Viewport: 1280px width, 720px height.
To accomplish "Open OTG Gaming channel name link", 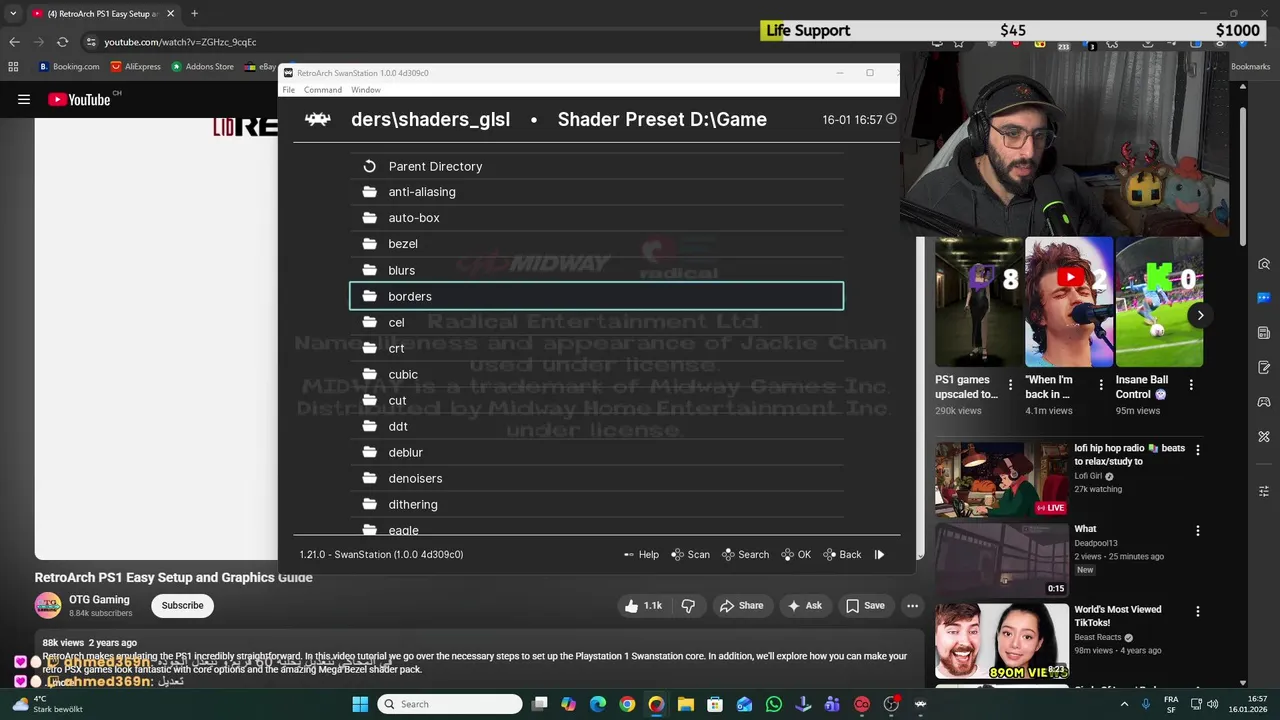I will pos(99,599).
